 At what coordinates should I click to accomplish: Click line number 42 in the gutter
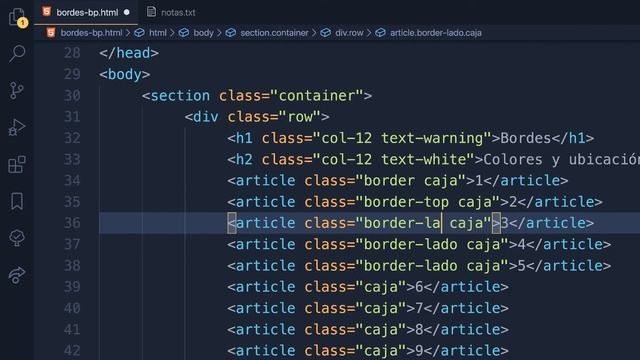click(72, 350)
